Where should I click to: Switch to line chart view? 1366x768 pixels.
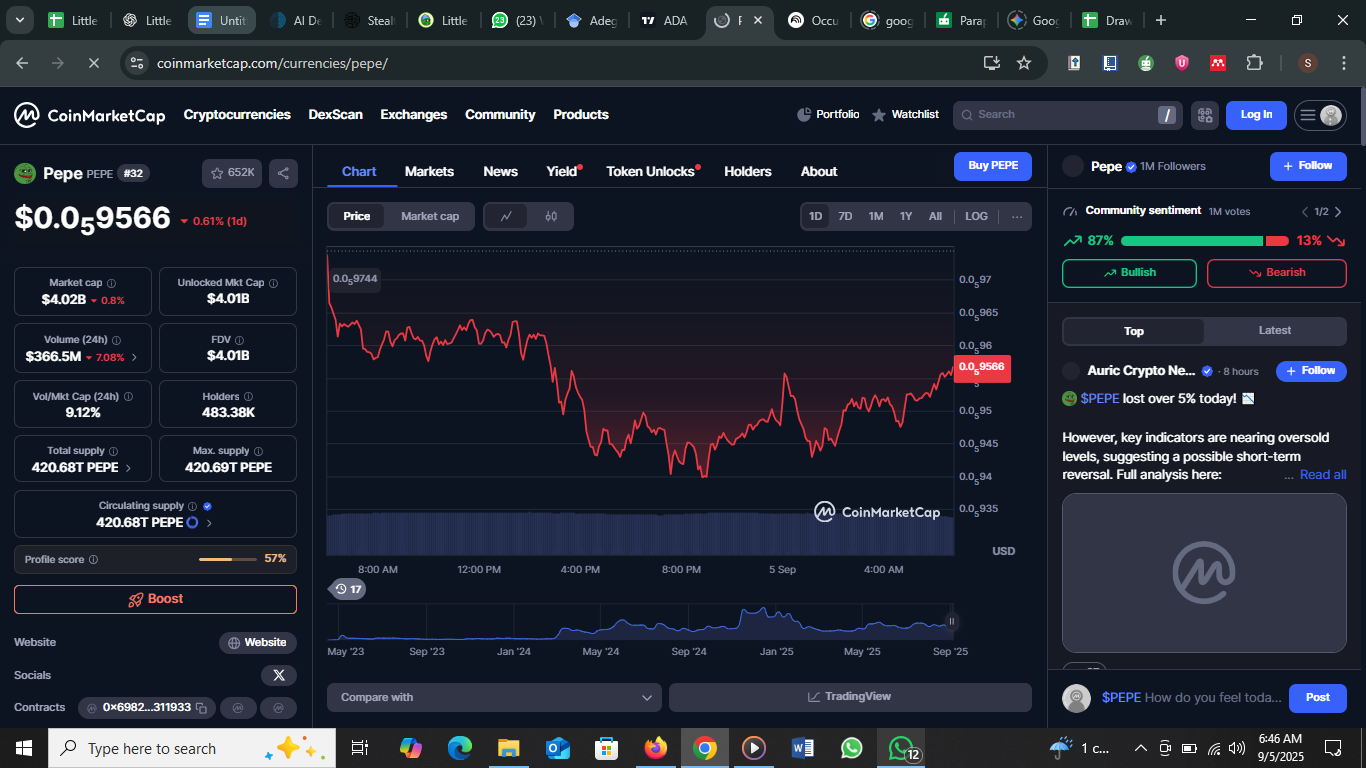507,216
